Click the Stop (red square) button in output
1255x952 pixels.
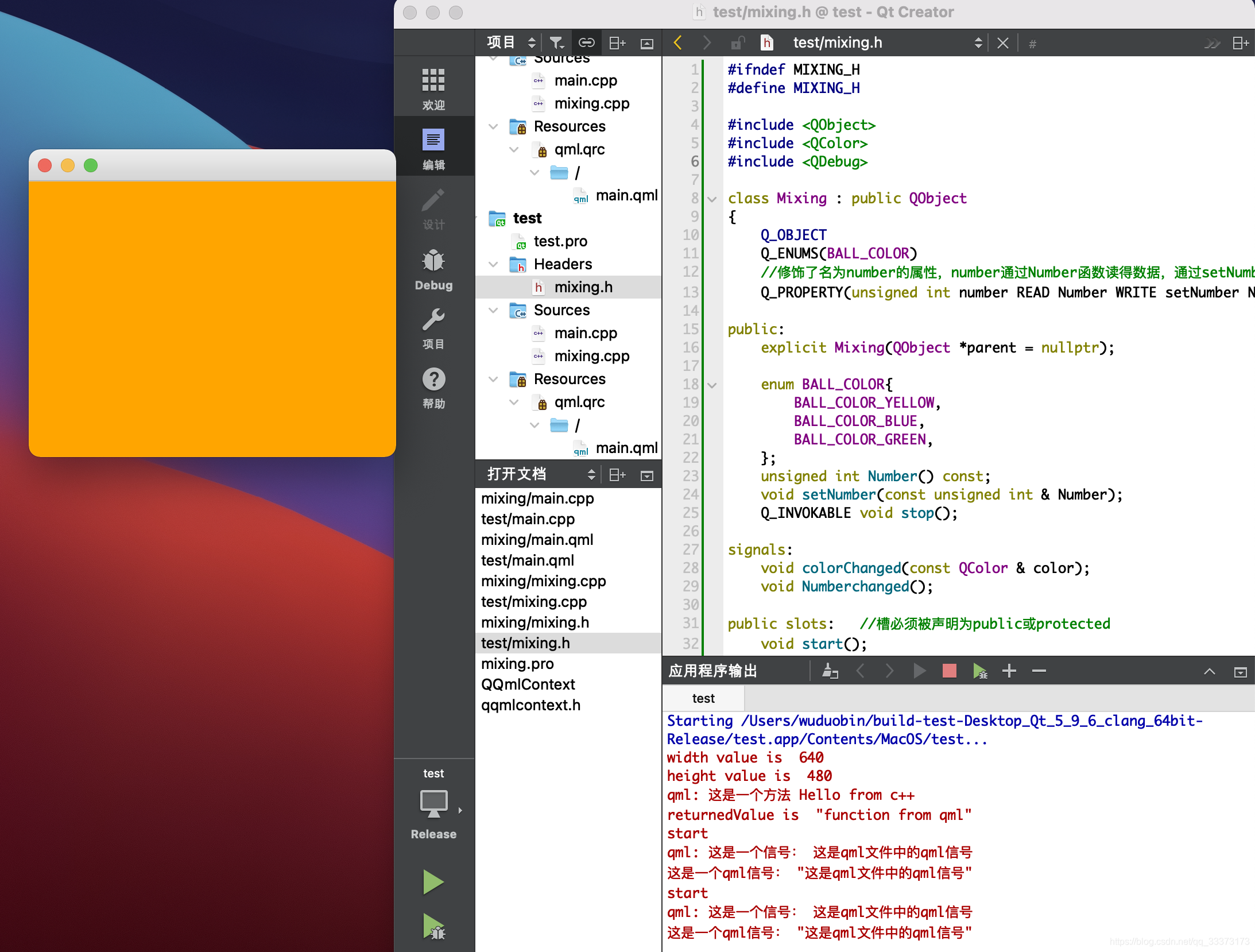(x=949, y=671)
